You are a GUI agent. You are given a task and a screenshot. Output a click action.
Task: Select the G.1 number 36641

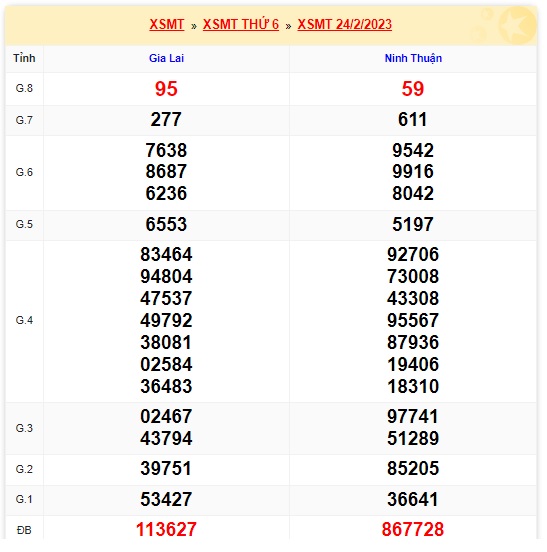point(413,499)
